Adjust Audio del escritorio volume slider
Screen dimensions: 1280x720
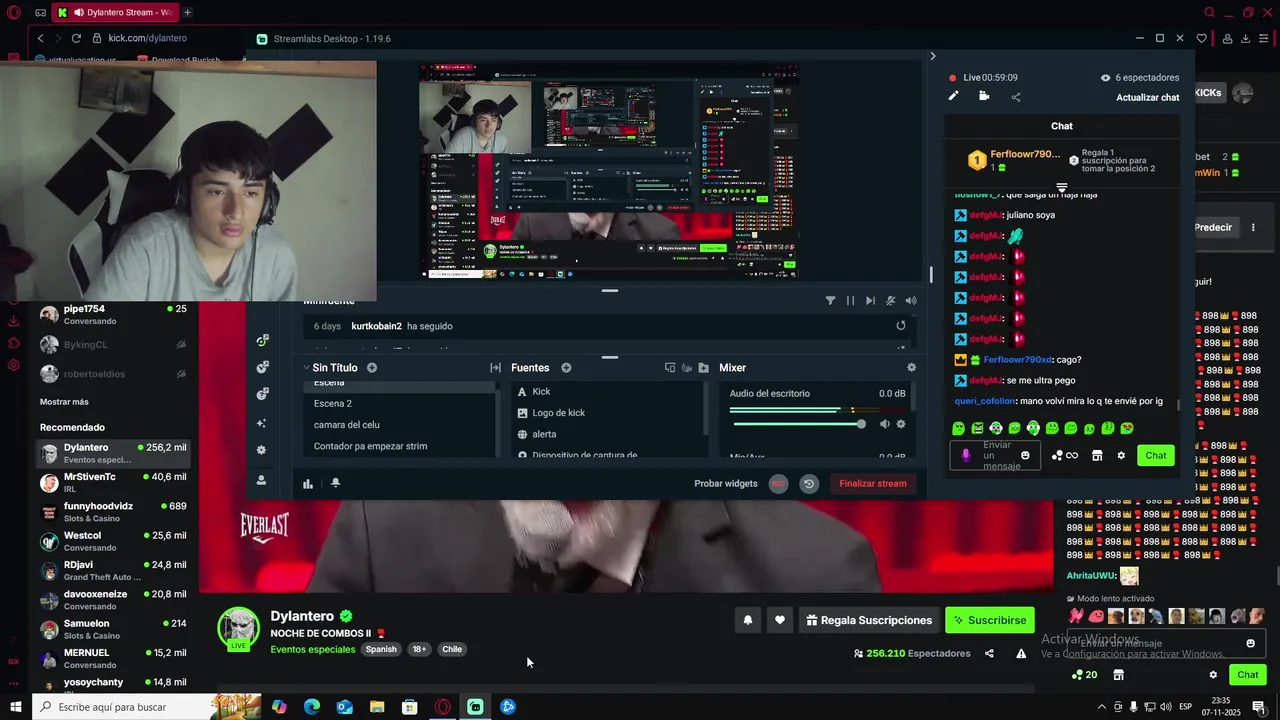pos(798,424)
